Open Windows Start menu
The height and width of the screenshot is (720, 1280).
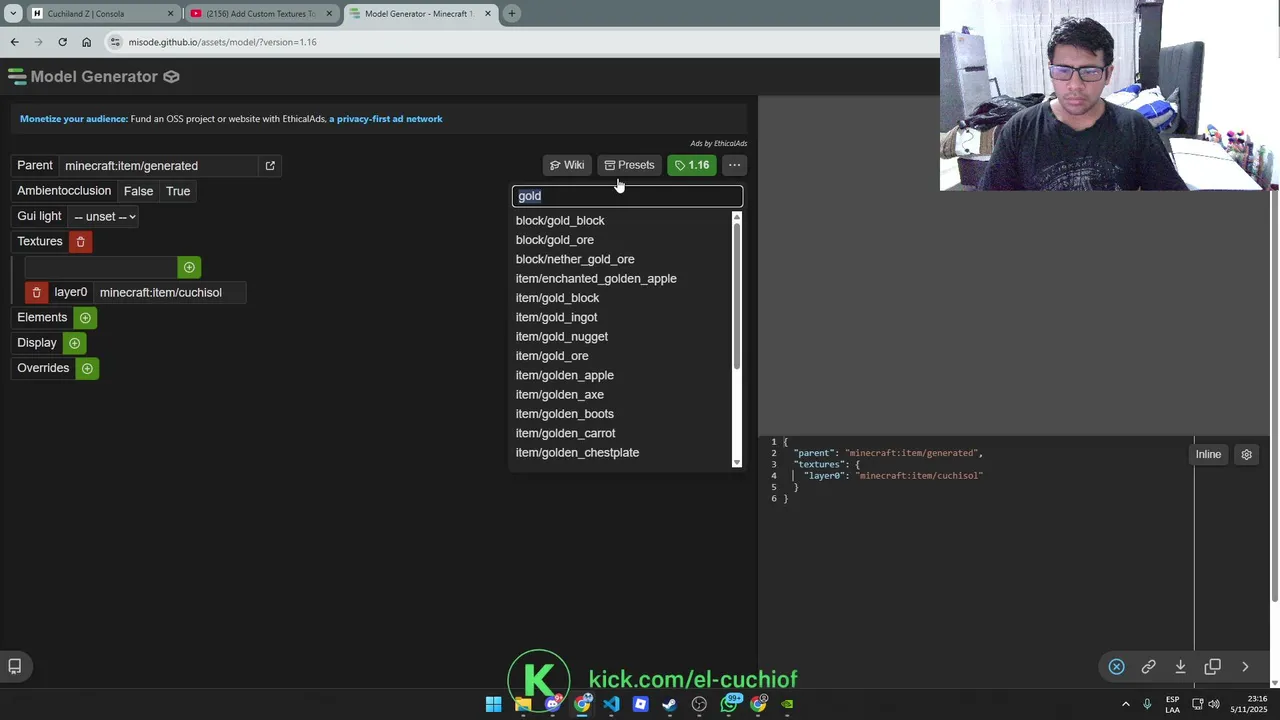pos(494,704)
